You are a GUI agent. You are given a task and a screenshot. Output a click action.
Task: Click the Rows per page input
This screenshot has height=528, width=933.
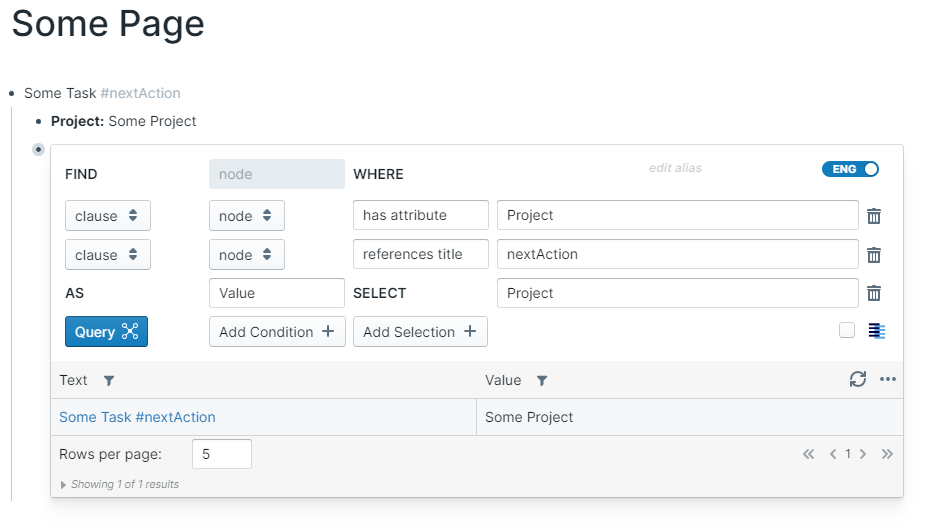pos(221,454)
